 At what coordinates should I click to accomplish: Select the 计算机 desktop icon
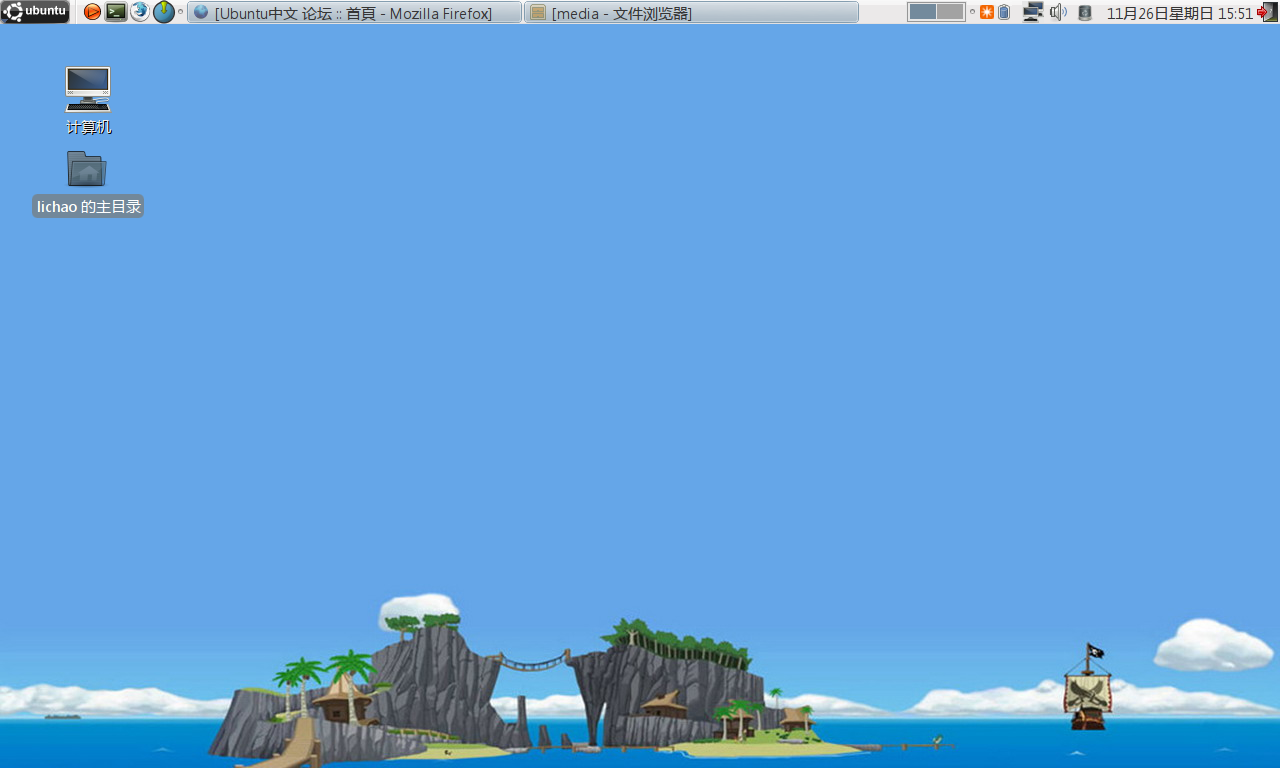88,100
